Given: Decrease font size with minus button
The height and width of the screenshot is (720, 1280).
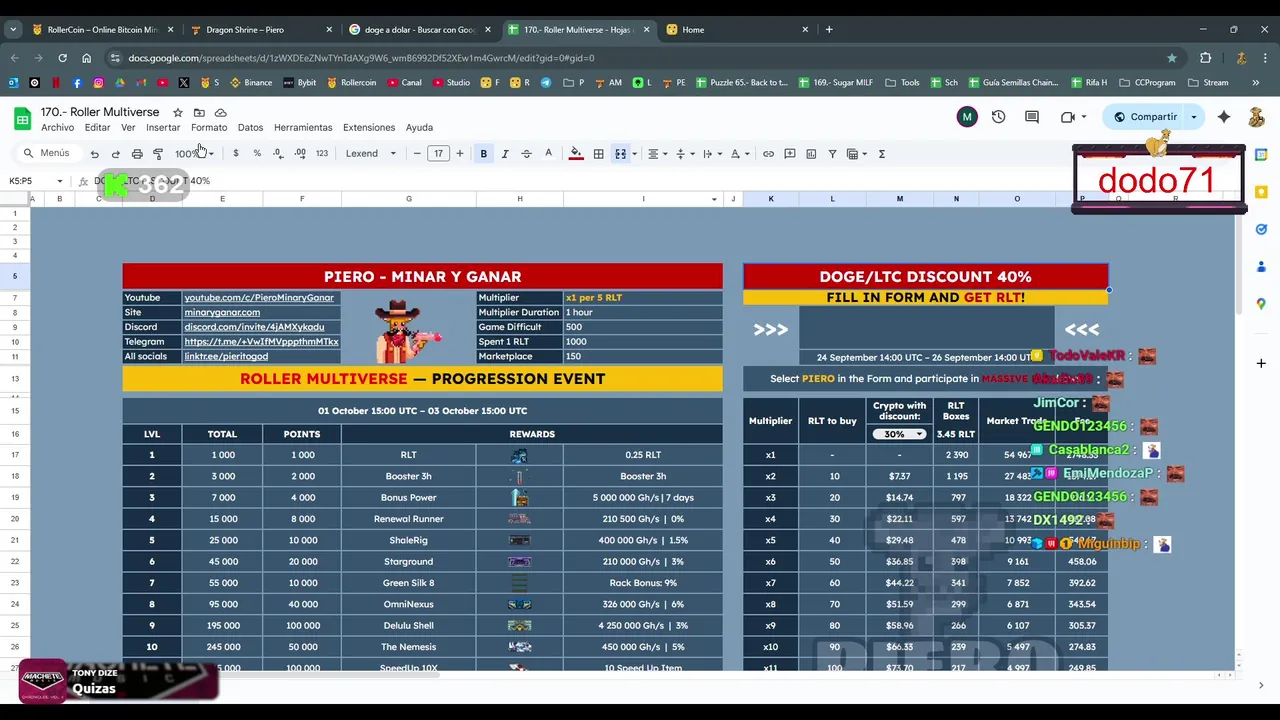Looking at the screenshot, I should 417,154.
